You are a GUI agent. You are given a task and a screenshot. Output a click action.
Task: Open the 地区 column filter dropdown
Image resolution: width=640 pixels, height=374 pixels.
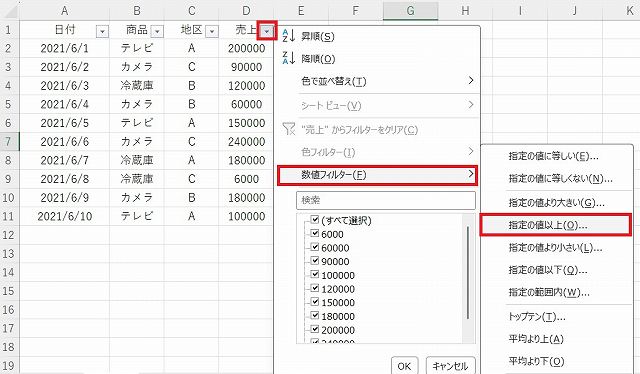(212, 31)
